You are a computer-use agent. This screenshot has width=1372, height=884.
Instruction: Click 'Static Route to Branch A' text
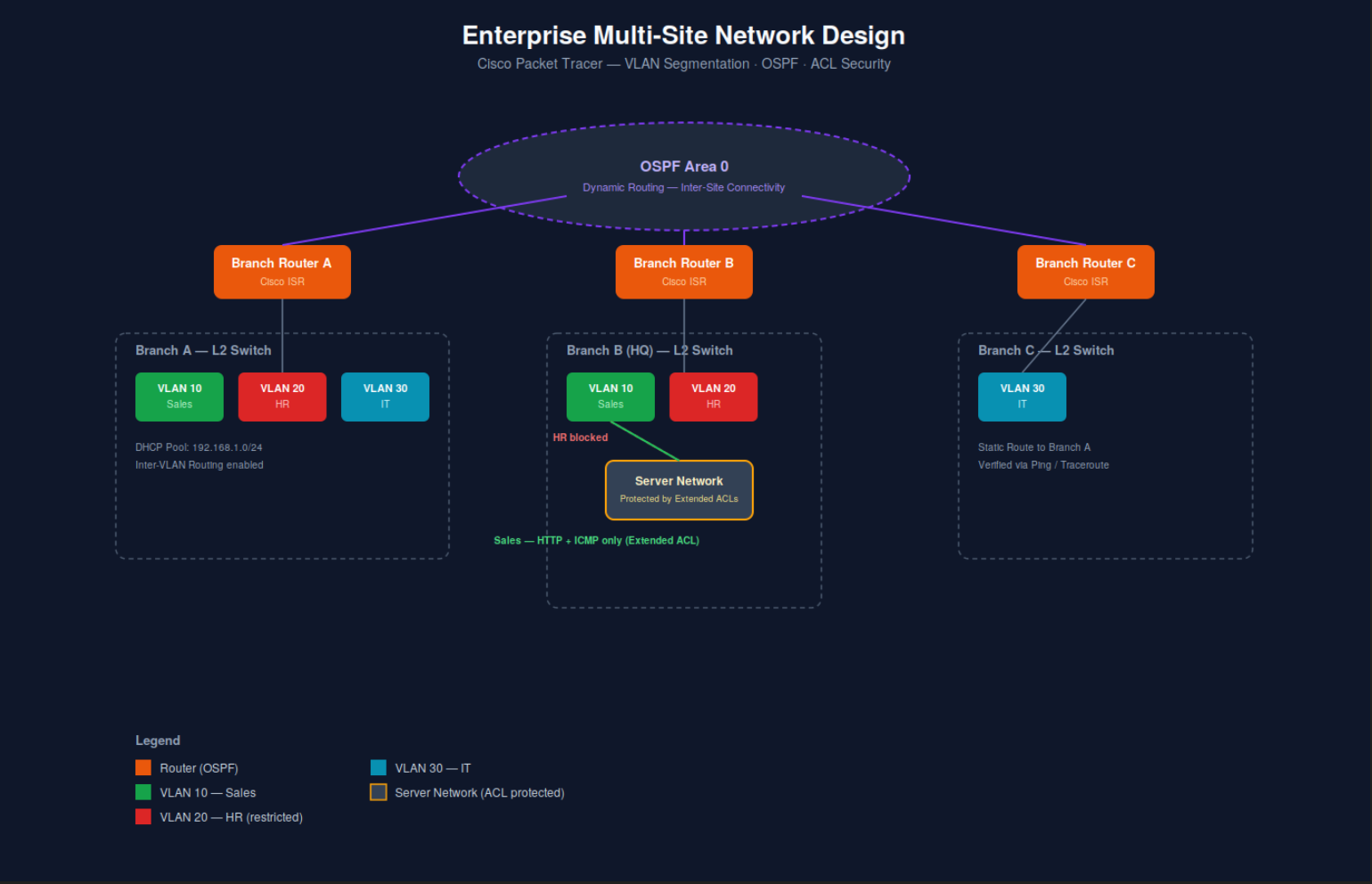coord(1034,447)
